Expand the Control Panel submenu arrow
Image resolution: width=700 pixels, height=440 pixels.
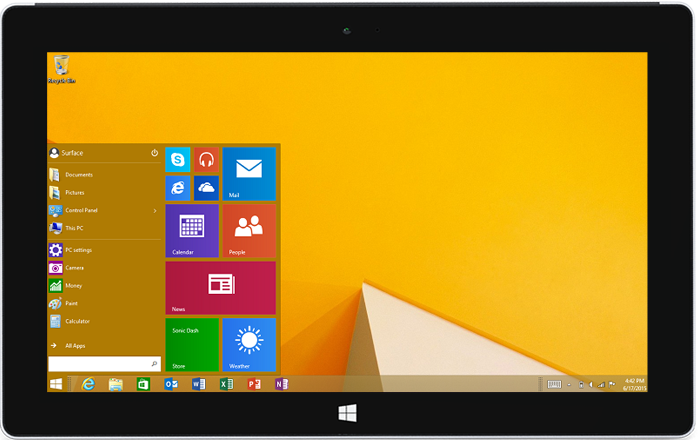click(155, 211)
